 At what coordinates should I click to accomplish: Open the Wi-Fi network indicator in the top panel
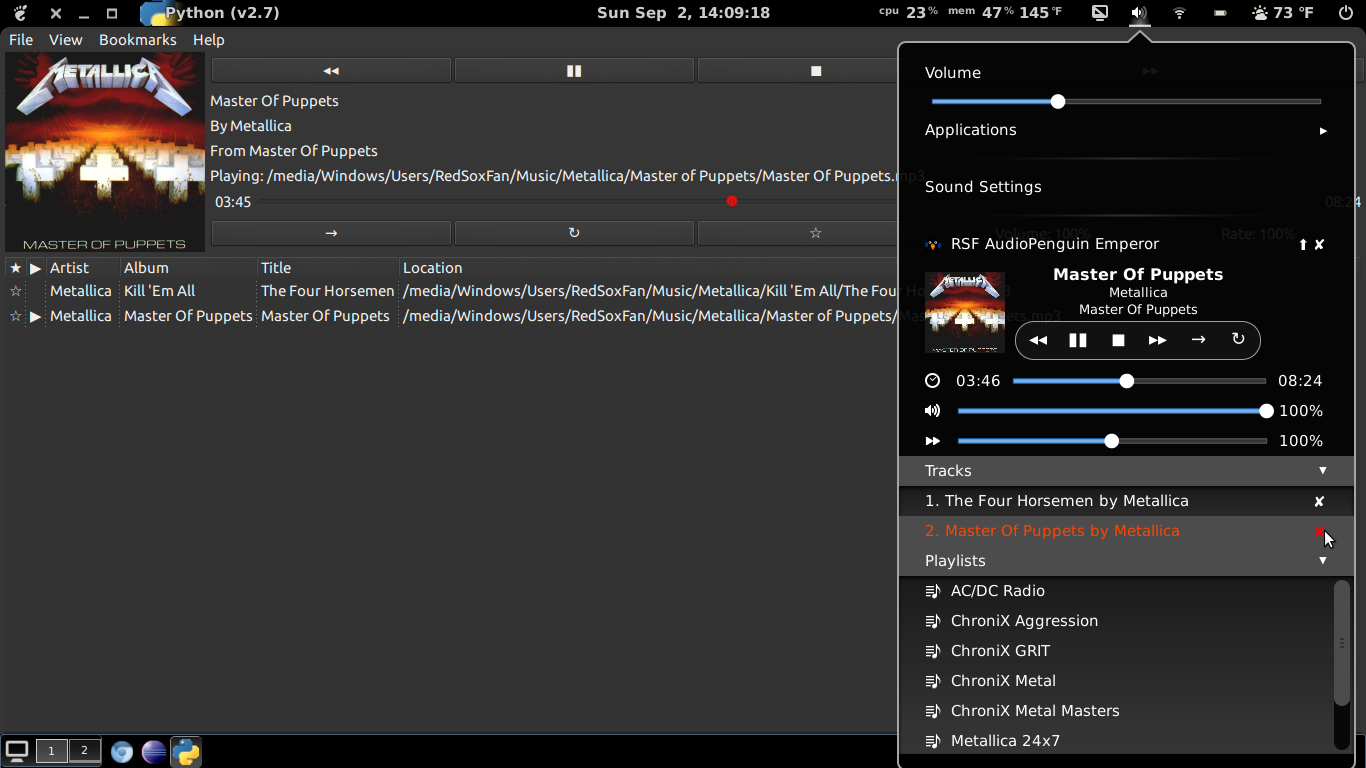(1179, 13)
